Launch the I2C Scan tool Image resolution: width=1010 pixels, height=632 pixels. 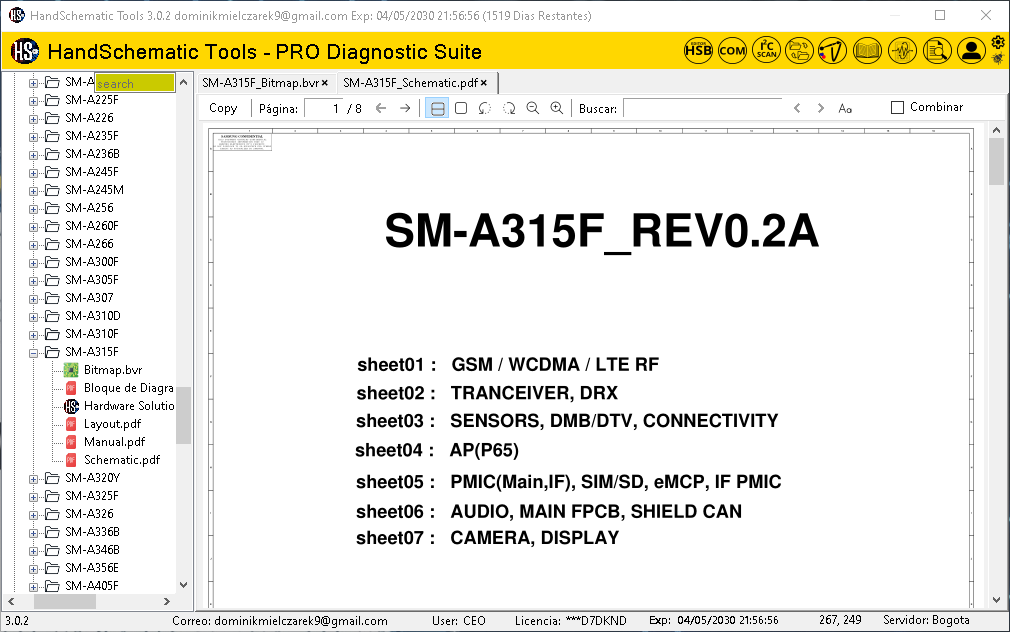[x=767, y=50]
